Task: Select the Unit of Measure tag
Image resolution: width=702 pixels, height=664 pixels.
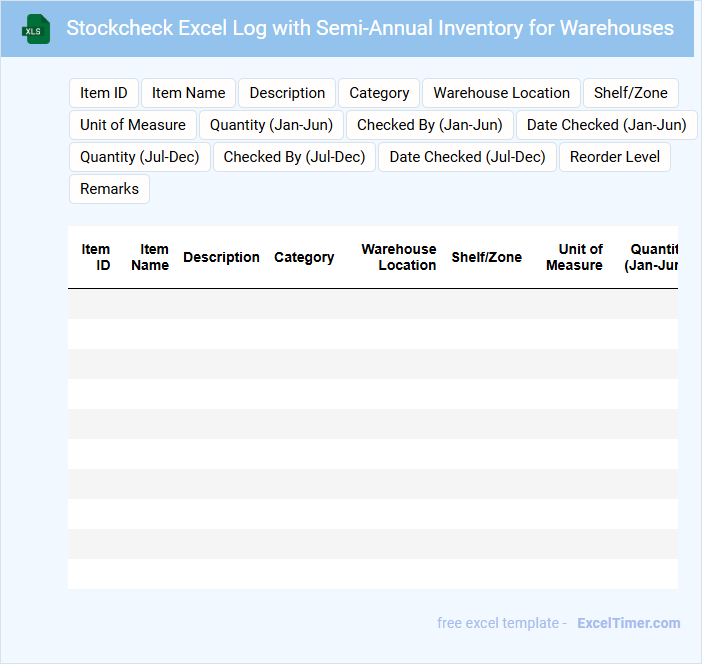Action: pyautogui.click(x=133, y=125)
